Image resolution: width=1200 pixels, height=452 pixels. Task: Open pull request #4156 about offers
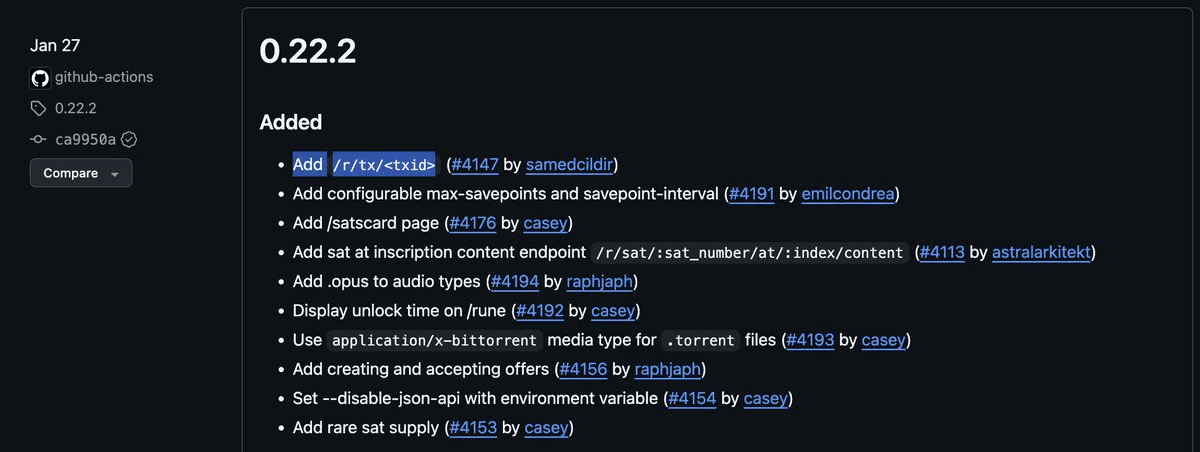click(x=583, y=369)
